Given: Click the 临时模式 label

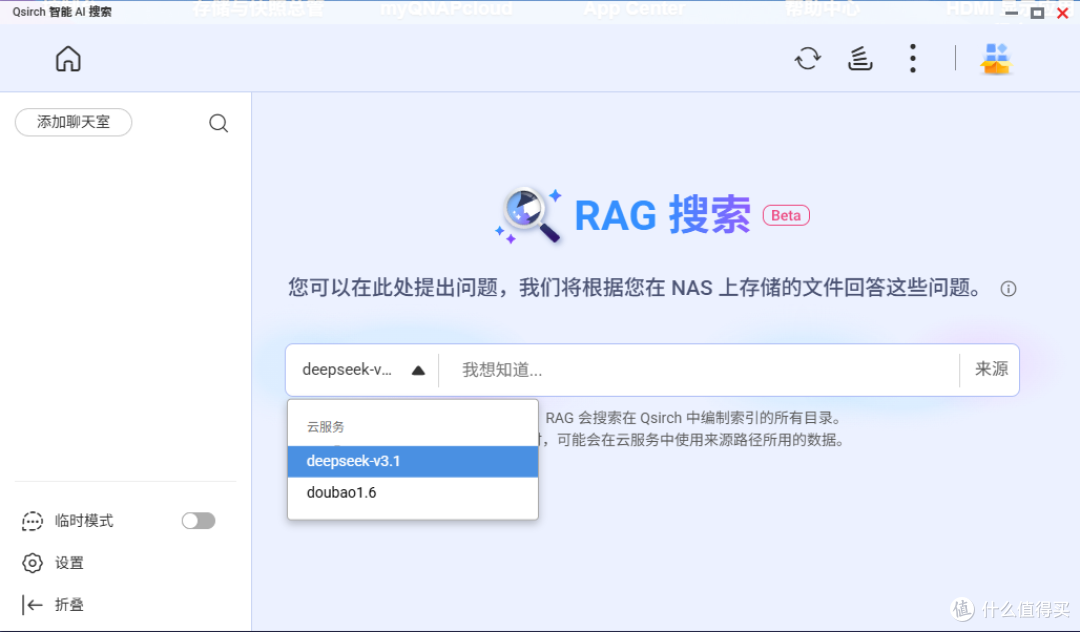Looking at the screenshot, I should coord(84,521).
